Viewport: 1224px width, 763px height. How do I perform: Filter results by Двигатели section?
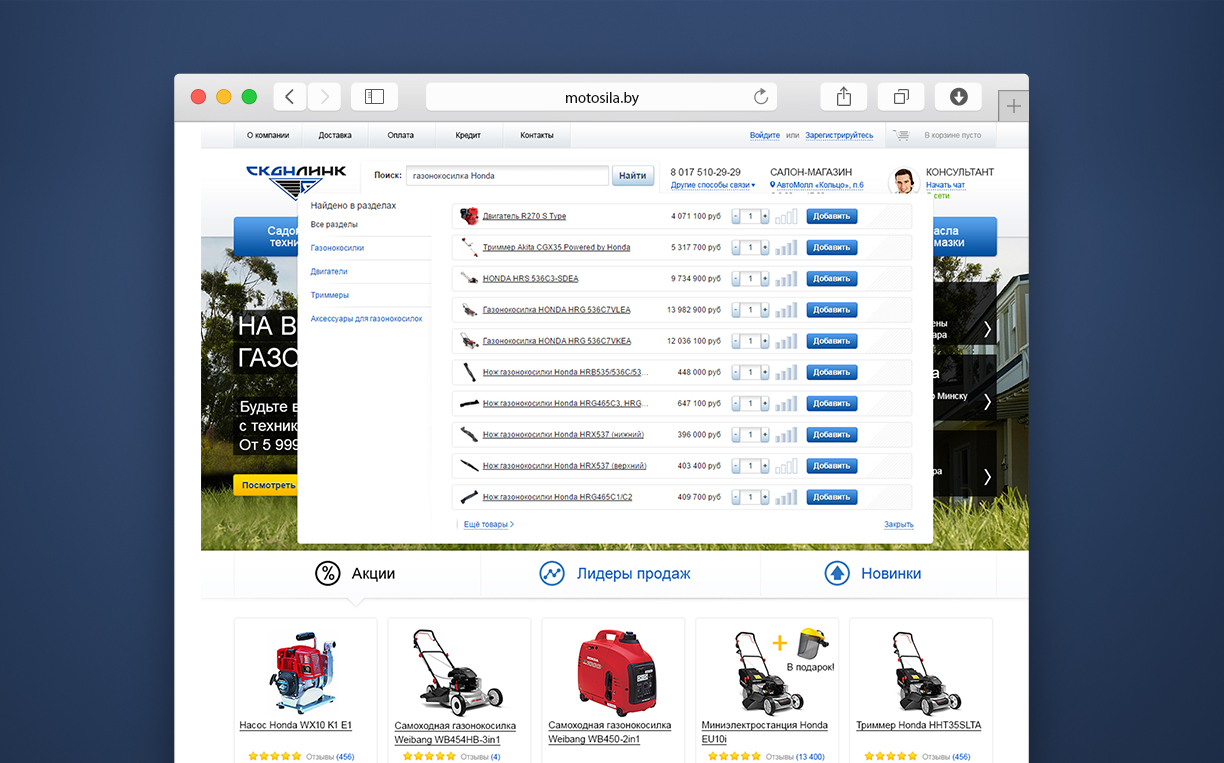point(329,271)
